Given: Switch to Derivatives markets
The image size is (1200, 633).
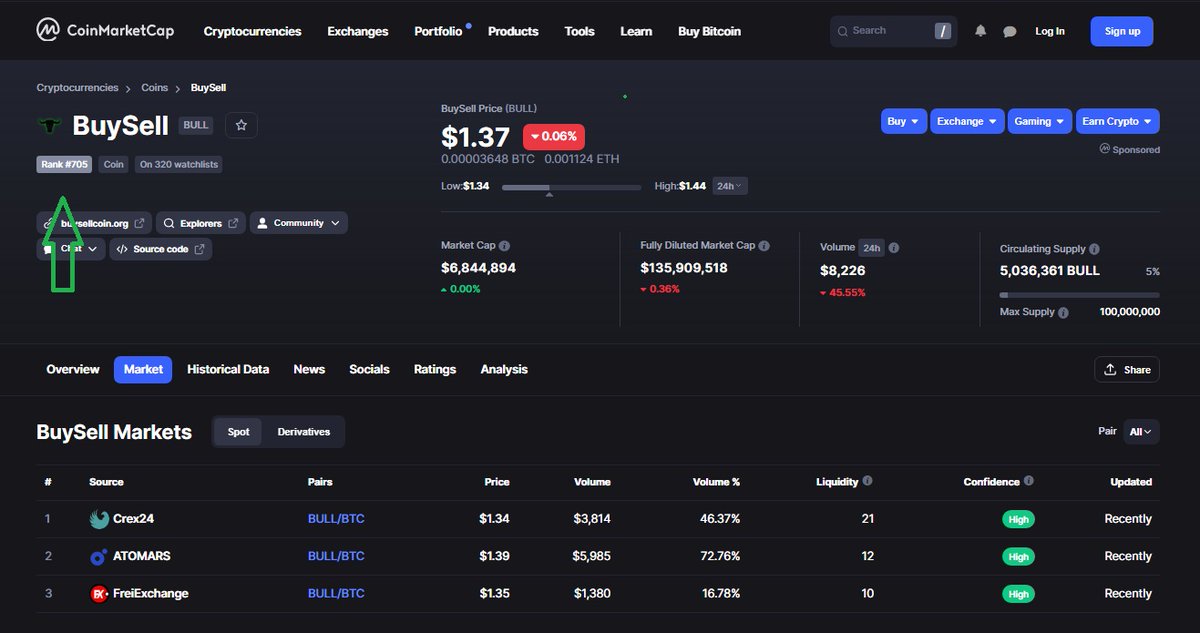Looking at the screenshot, I should click(304, 432).
